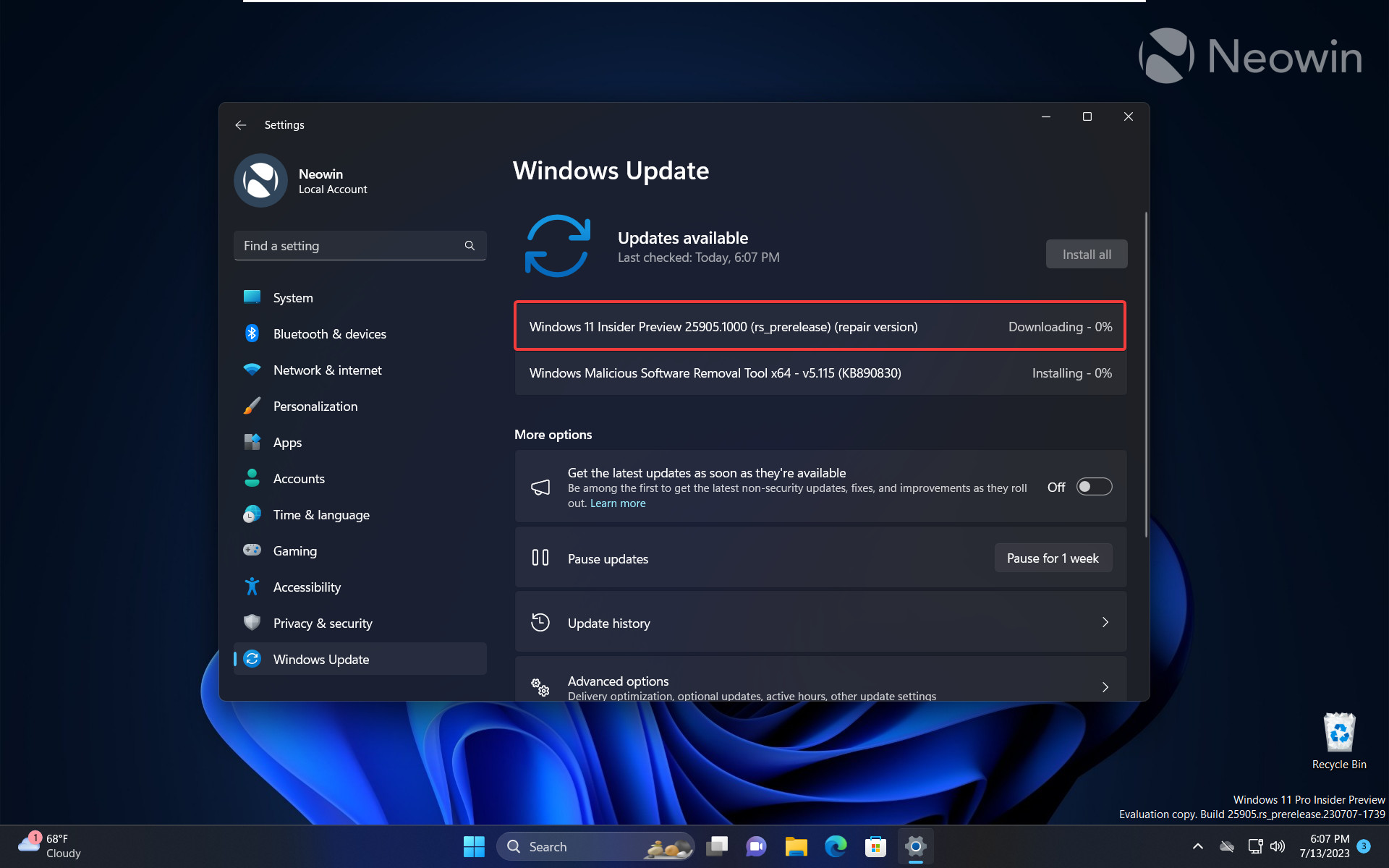Click the Network & internet icon
Image resolution: width=1389 pixels, height=868 pixels.
coord(254,370)
